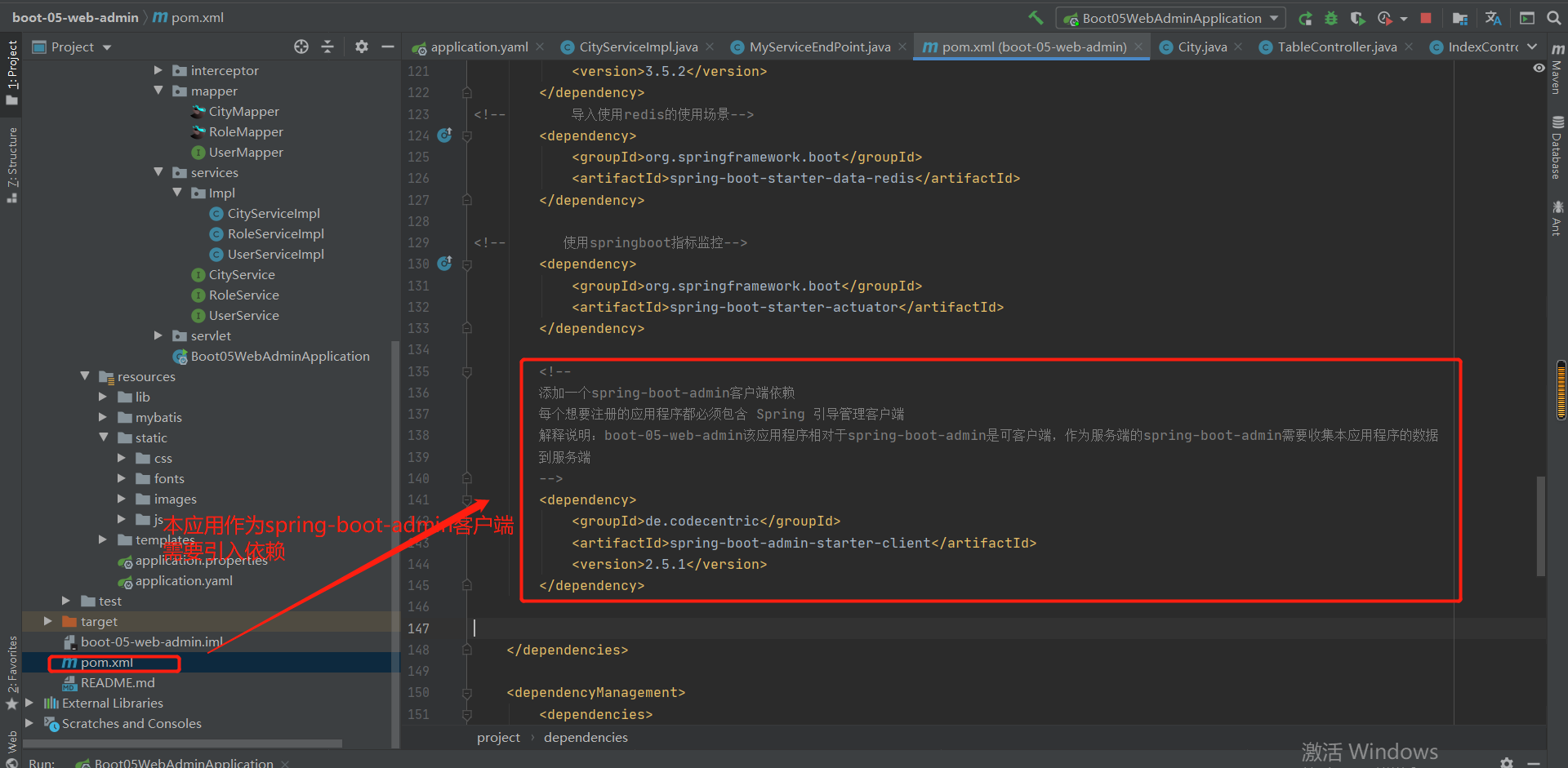Click the project breadcrumb at editor bottom
Image resolution: width=1568 pixels, height=768 pixels.
(498, 737)
